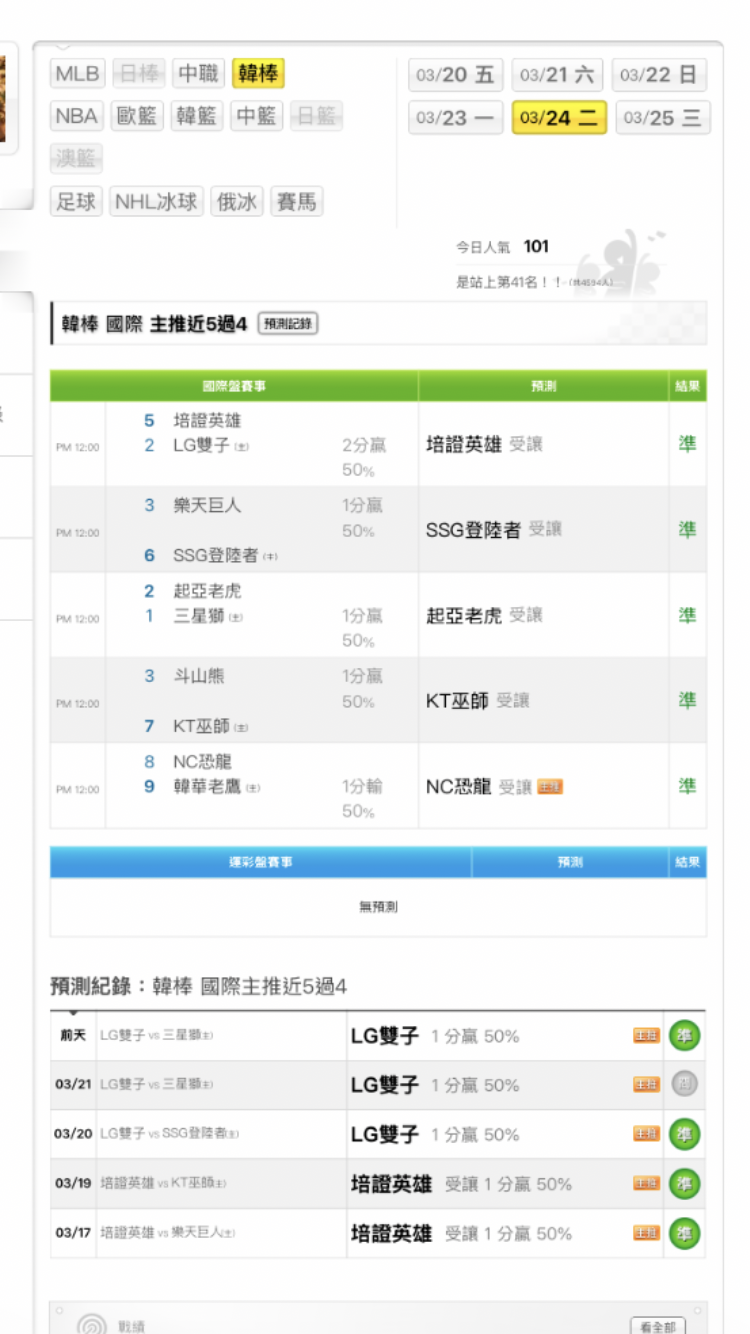Click the orange 主推 badge in 03/20 row
This screenshot has height=1334, width=750.
point(646,1134)
